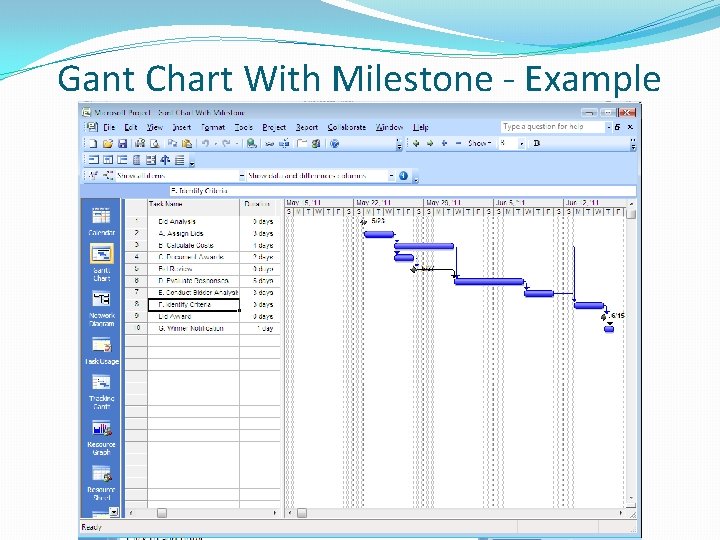Open the second combo box dropdown arrow
Image resolution: width=720 pixels, height=540 pixels.
392,176
